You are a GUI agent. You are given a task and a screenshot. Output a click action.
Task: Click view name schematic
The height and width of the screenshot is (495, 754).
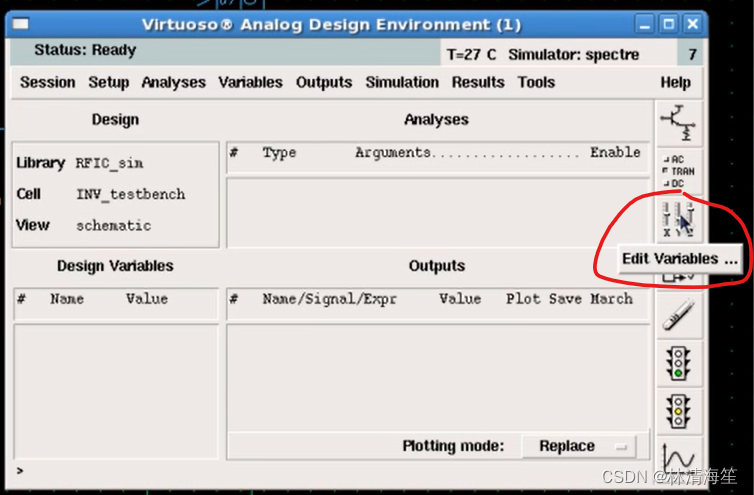pos(113,226)
